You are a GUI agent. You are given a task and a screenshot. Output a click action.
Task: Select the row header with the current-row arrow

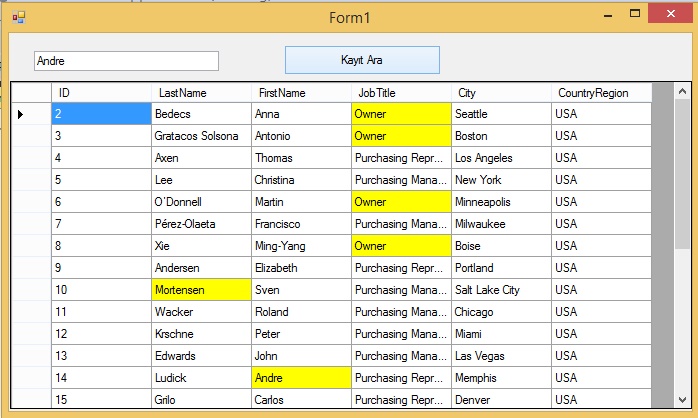[x=31, y=114]
